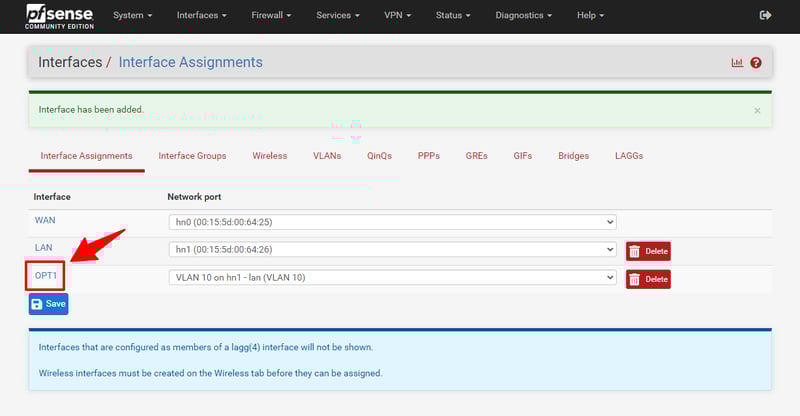The height and width of the screenshot is (416, 800).
Task: Open the System menu
Action: pos(133,16)
